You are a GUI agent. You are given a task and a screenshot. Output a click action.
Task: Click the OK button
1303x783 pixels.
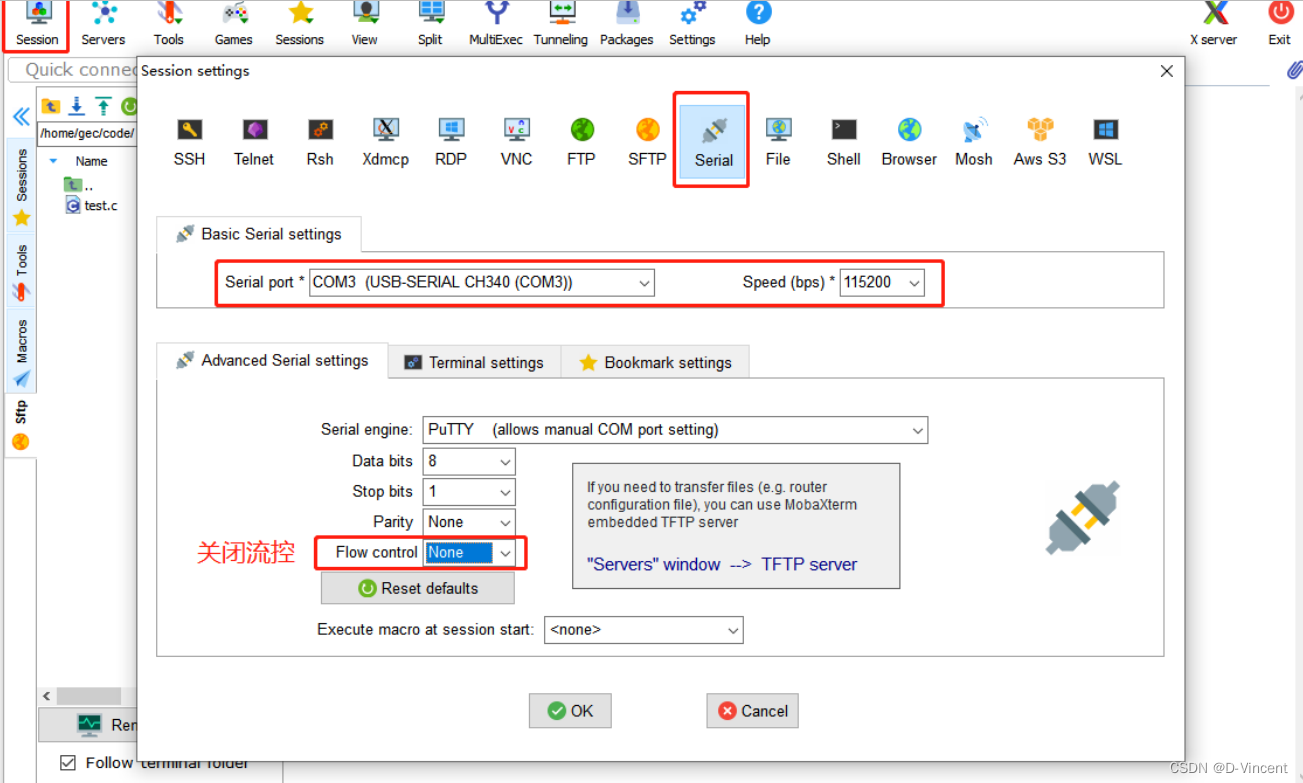coord(570,711)
